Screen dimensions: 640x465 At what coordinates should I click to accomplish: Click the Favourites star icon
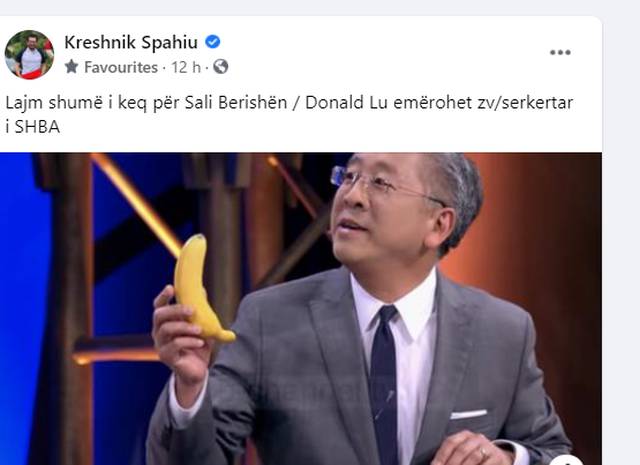pyautogui.click(x=71, y=67)
